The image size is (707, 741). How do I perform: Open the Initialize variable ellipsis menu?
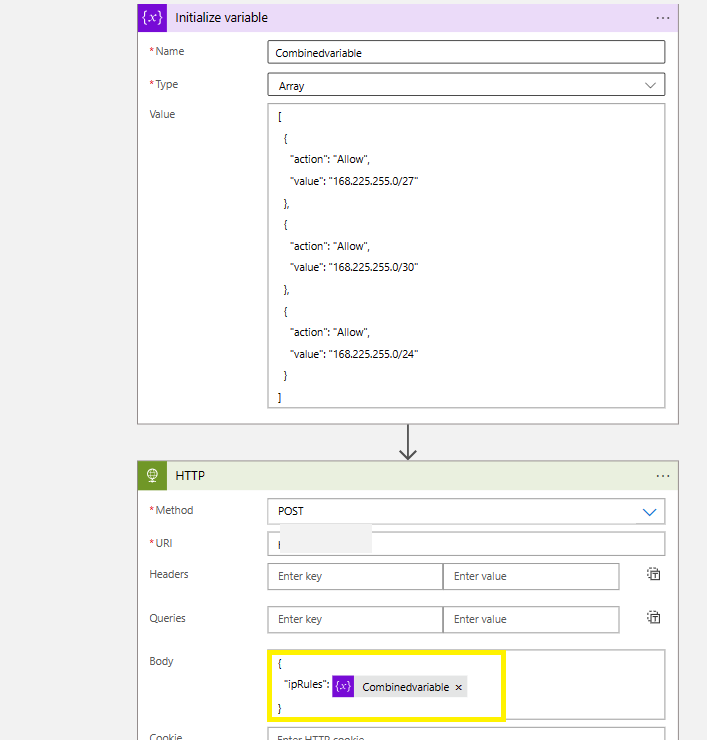[x=663, y=18]
